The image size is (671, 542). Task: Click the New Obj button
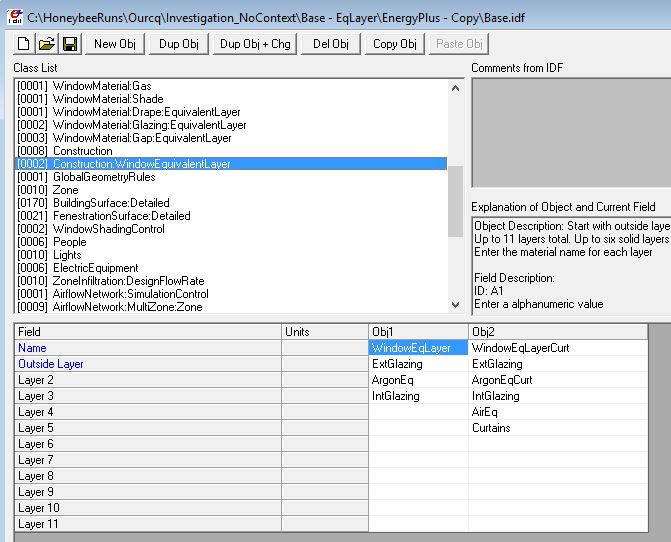point(115,44)
